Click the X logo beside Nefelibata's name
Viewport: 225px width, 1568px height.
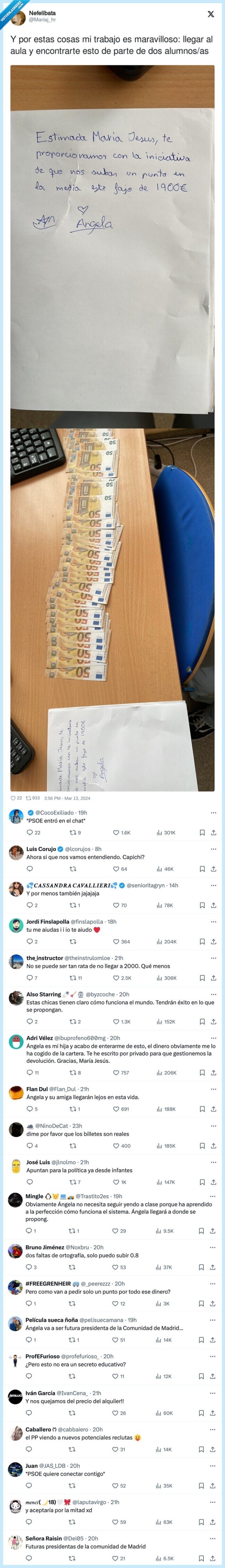click(x=211, y=14)
